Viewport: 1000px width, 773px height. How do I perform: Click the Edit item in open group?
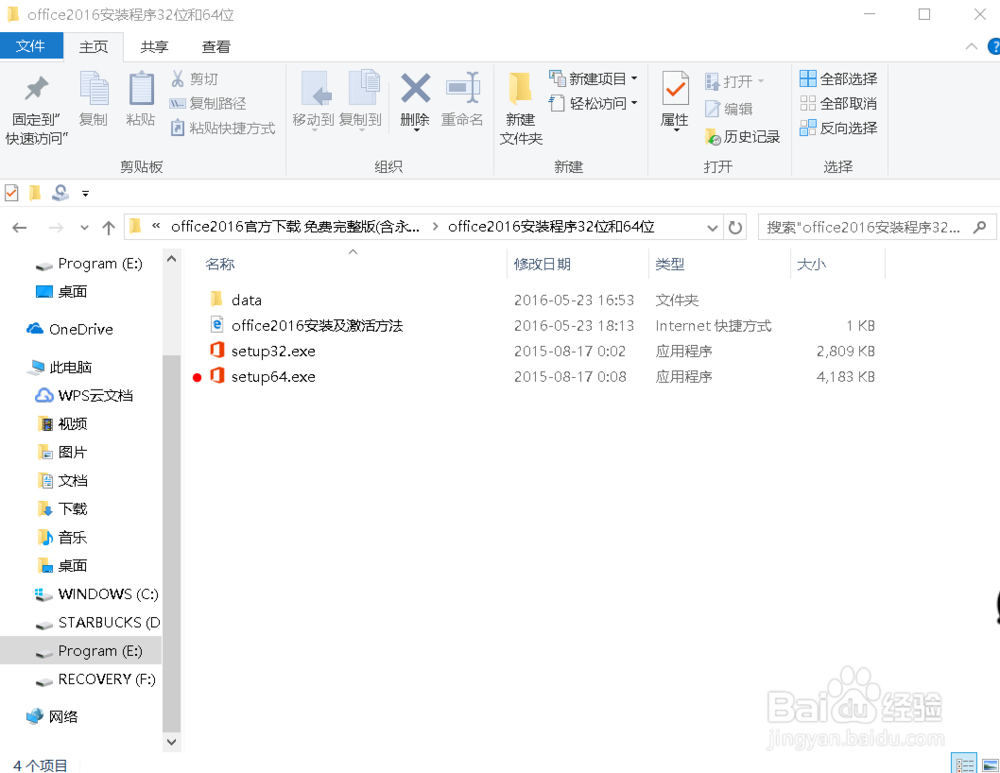click(729, 109)
